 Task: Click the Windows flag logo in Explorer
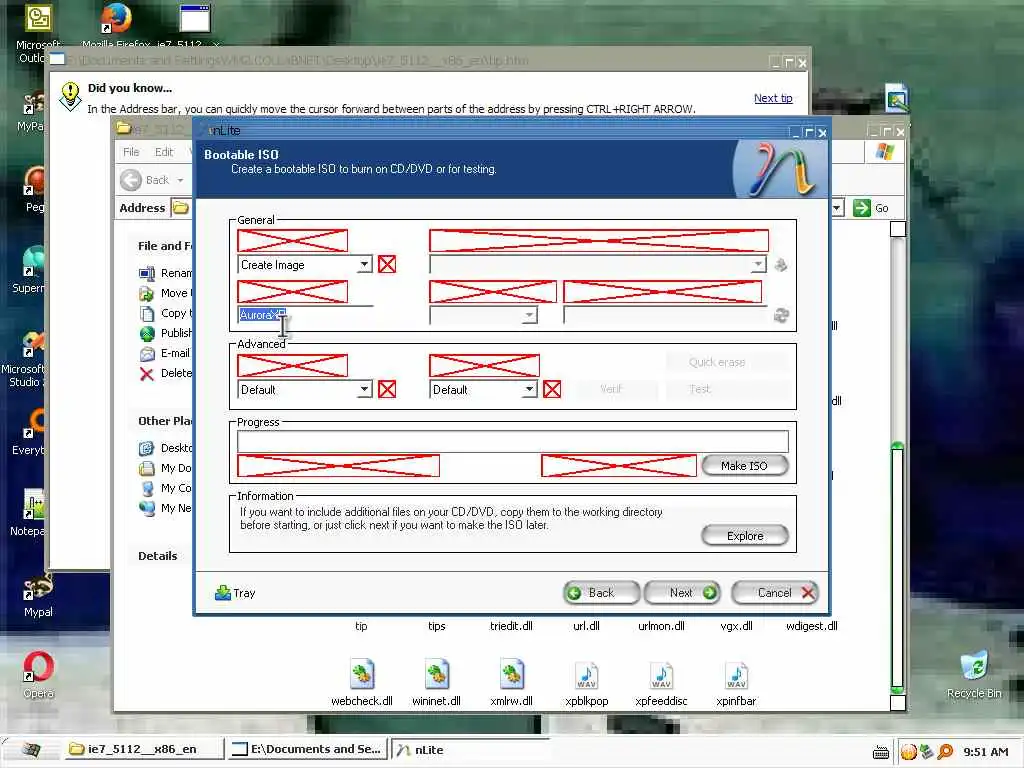point(885,152)
